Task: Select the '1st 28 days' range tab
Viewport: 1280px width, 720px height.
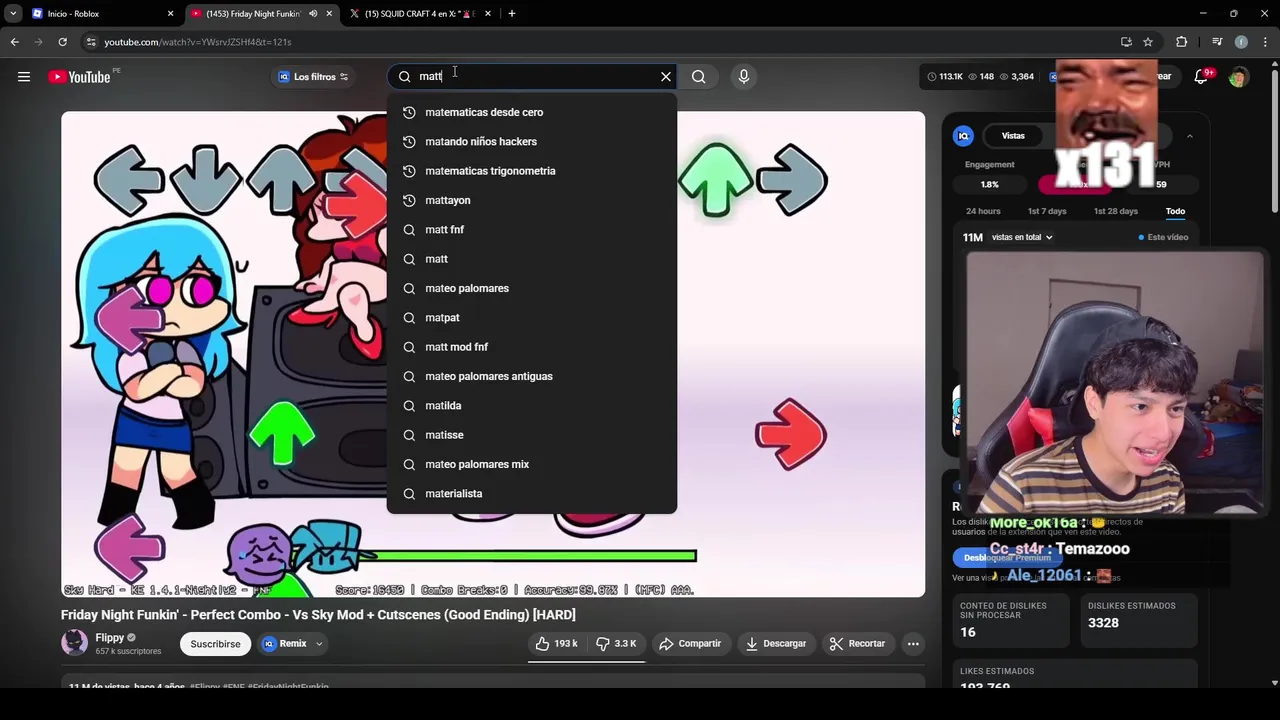Action: tap(1115, 211)
